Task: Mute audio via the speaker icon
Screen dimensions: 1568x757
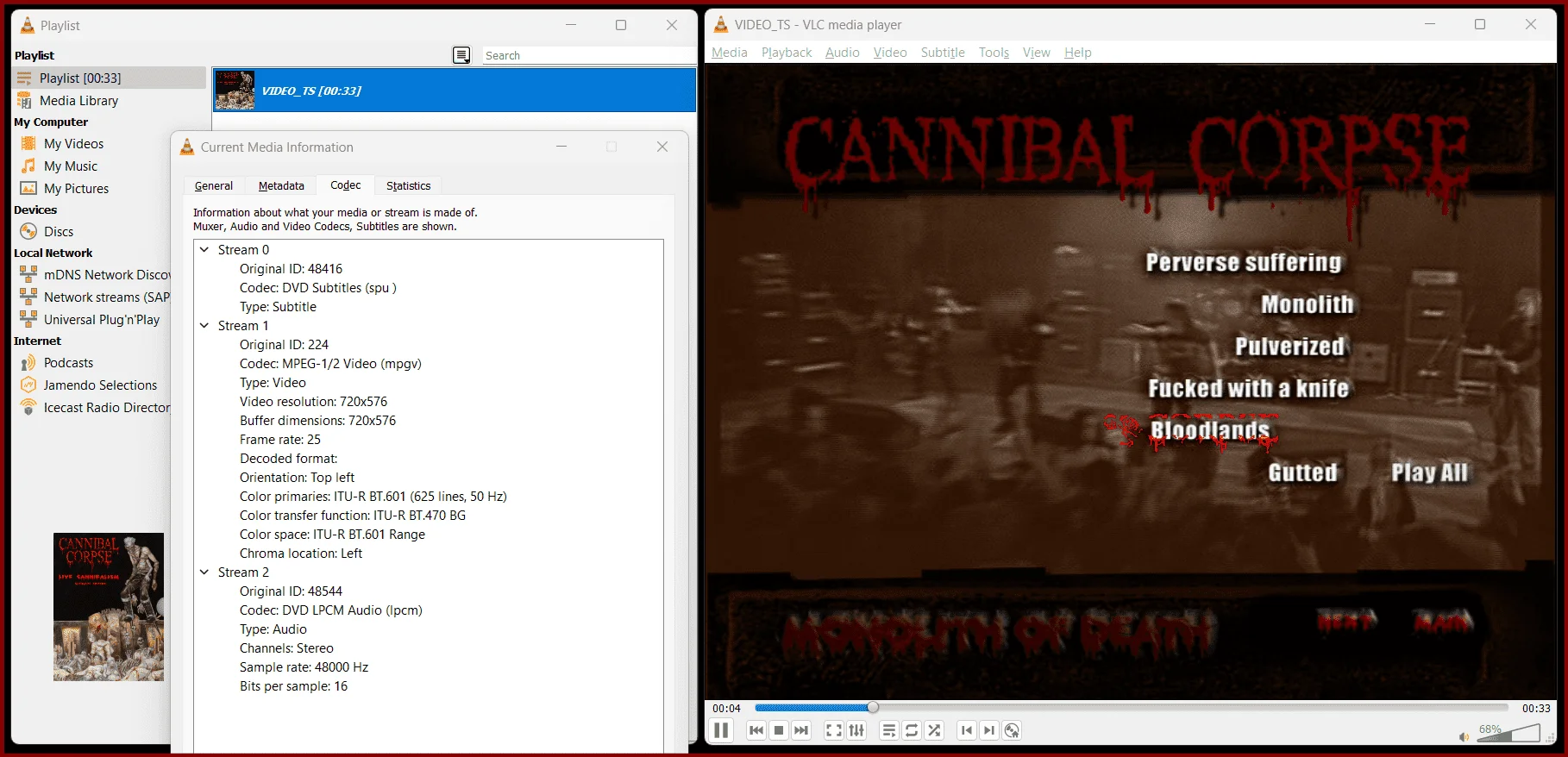Action: pyautogui.click(x=1464, y=736)
